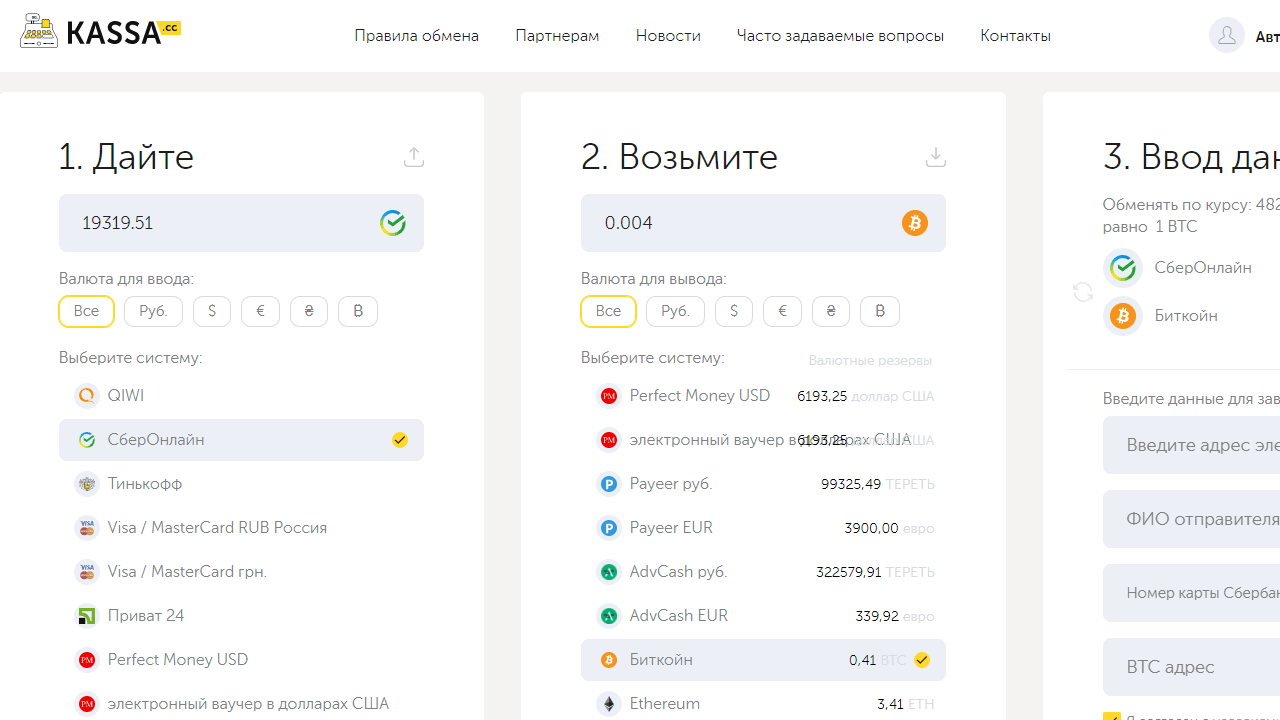The height and width of the screenshot is (720, 1280).
Task: Click the give amount field showing 19319.51
Action: (x=220, y=223)
